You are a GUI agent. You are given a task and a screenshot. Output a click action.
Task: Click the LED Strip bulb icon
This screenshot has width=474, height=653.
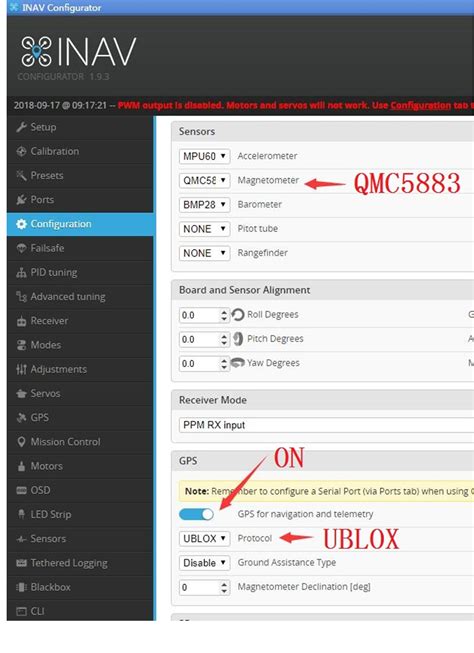(x=21, y=514)
